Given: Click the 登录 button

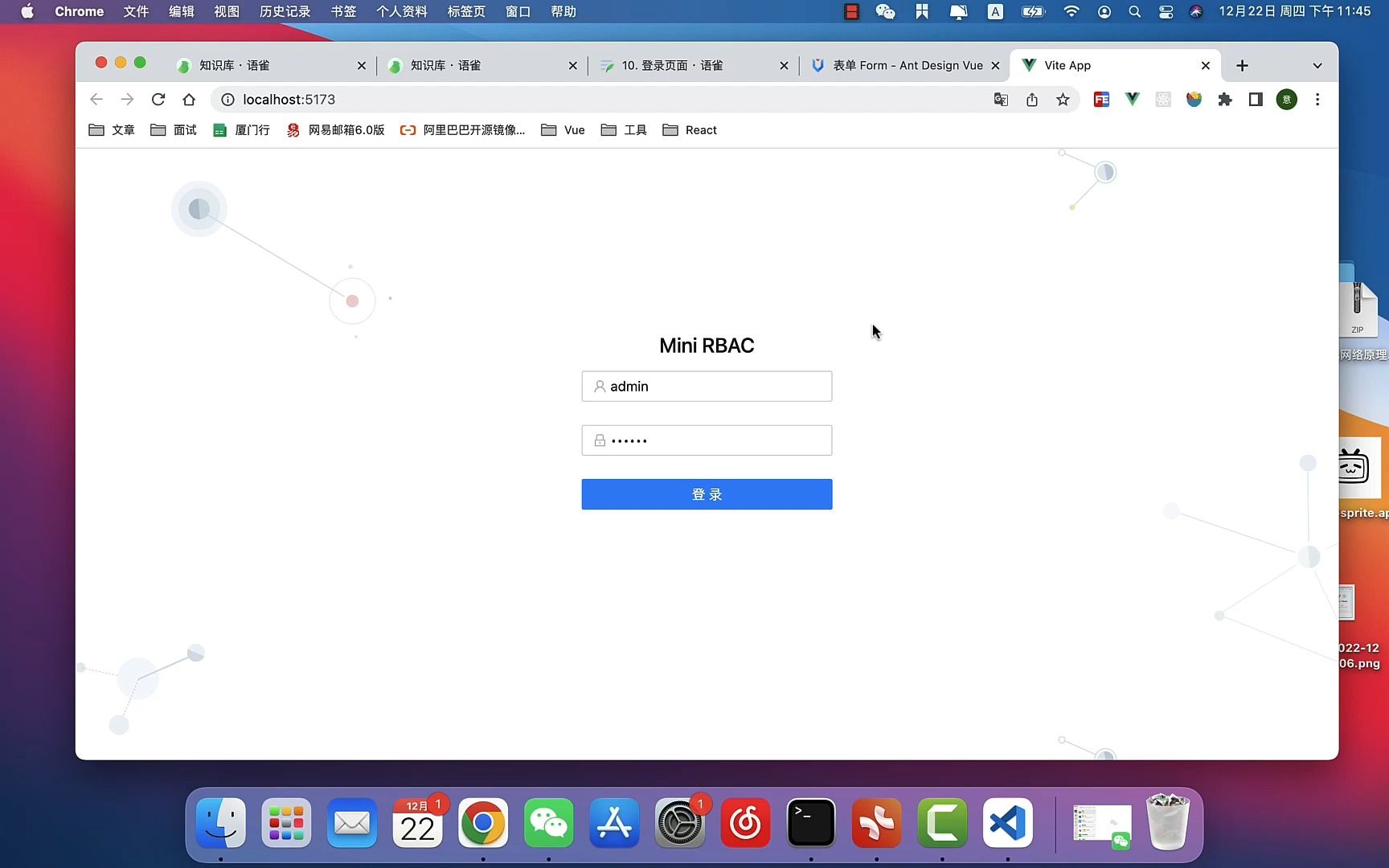Looking at the screenshot, I should click(706, 493).
